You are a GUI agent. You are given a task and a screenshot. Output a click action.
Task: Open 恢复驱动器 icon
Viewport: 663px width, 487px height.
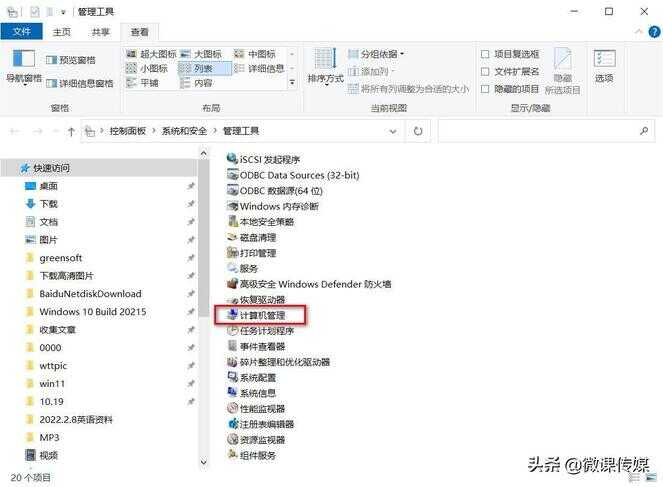pyautogui.click(x=232, y=299)
